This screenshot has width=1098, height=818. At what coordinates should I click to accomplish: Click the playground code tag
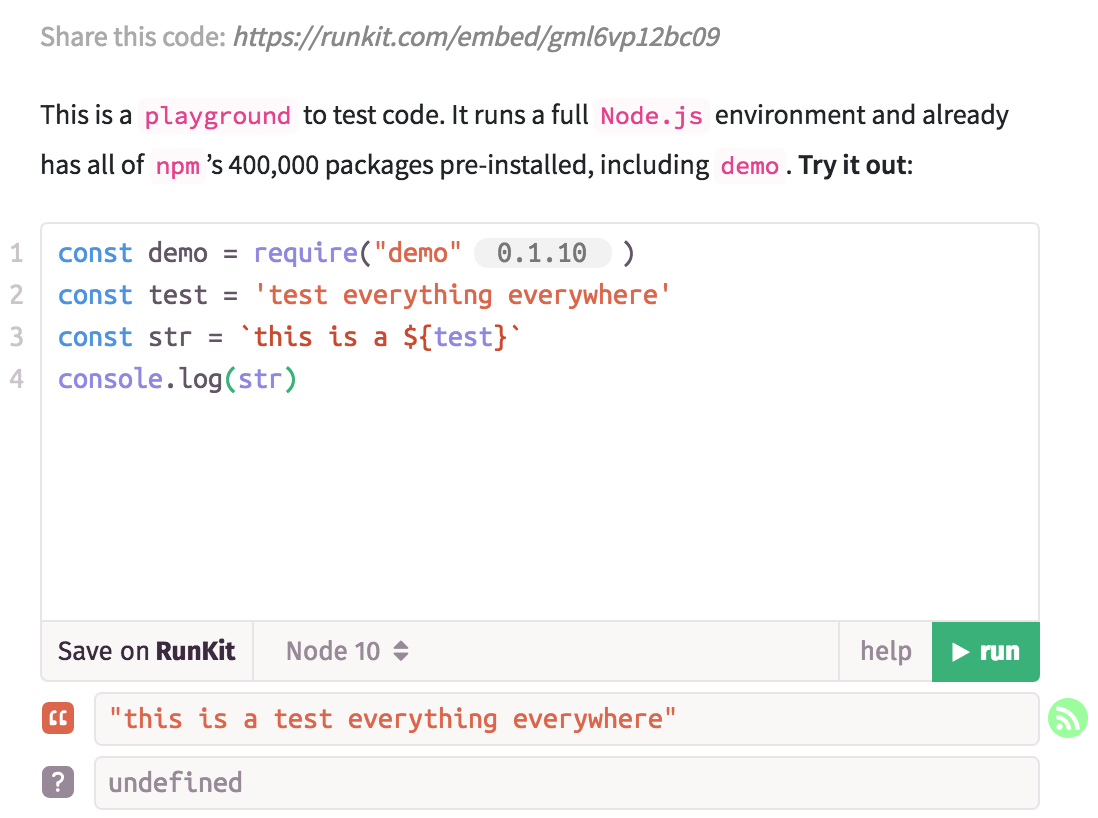(218, 116)
